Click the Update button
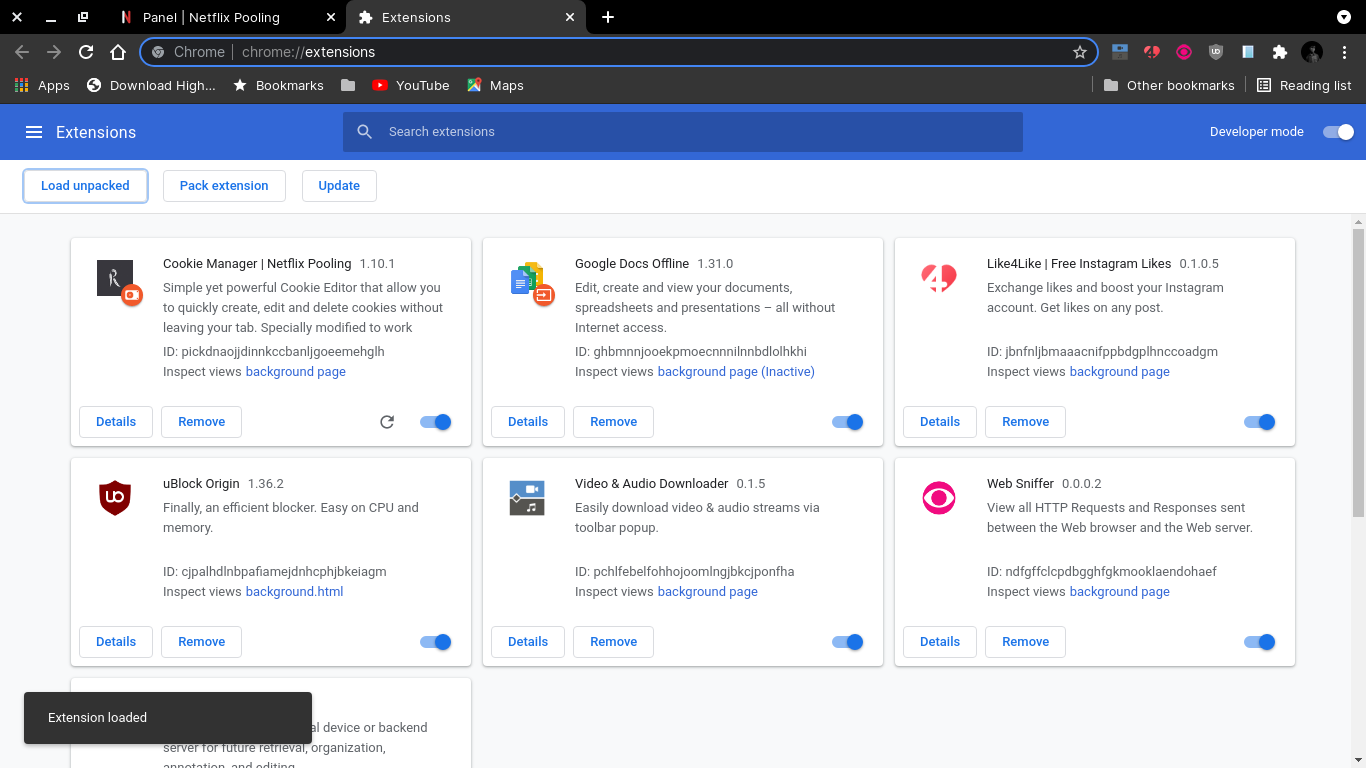Screen dimensions: 1366x768 (x=339, y=186)
